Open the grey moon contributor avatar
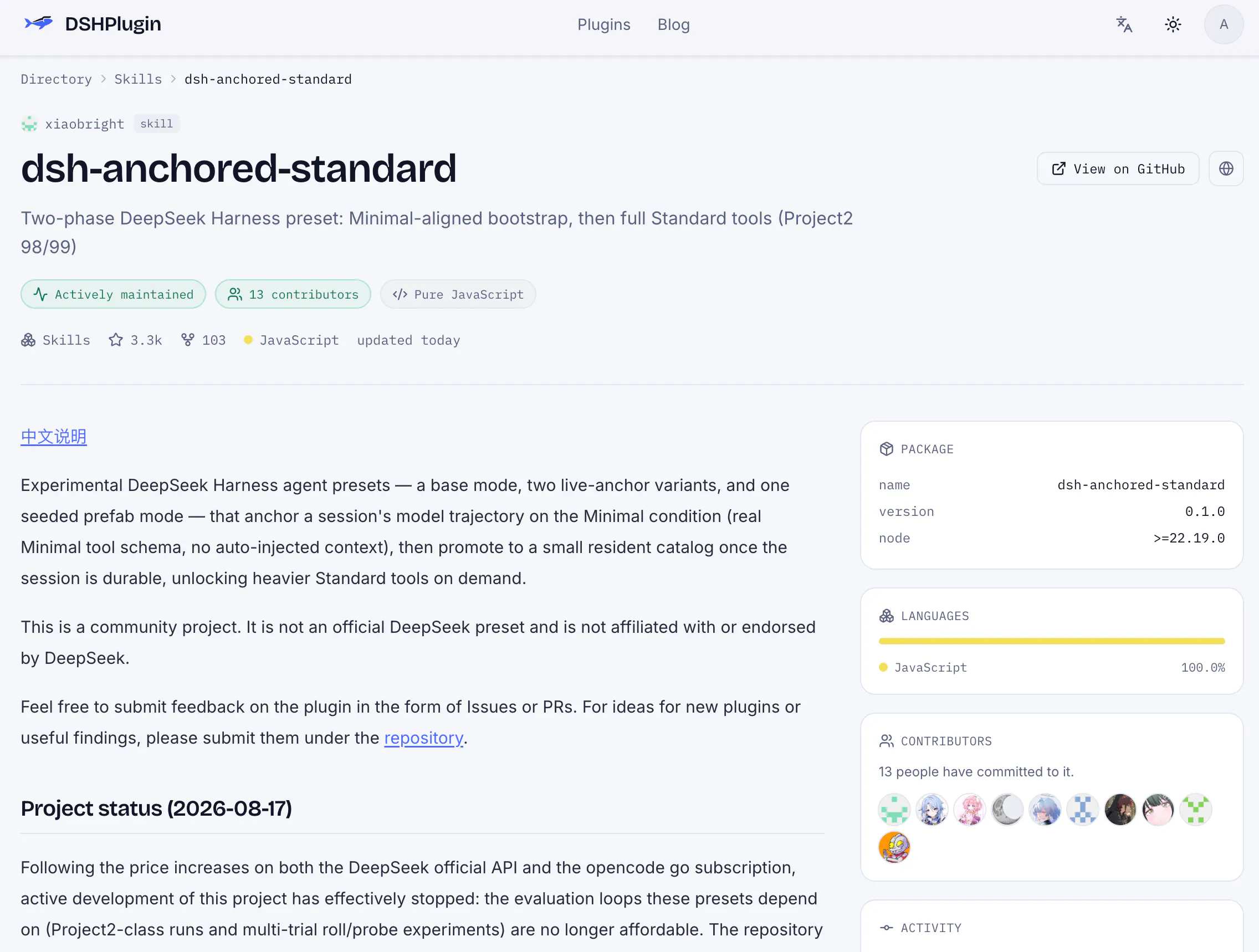 [x=1007, y=809]
